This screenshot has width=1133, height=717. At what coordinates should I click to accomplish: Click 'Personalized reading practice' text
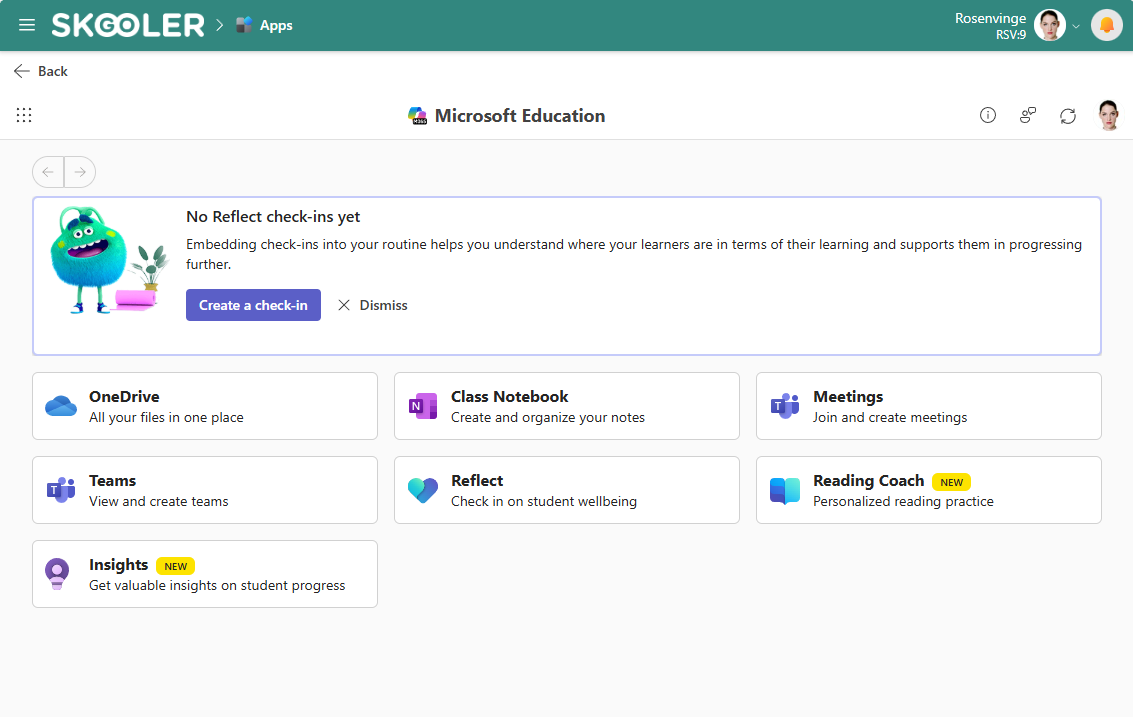(x=903, y=502)
